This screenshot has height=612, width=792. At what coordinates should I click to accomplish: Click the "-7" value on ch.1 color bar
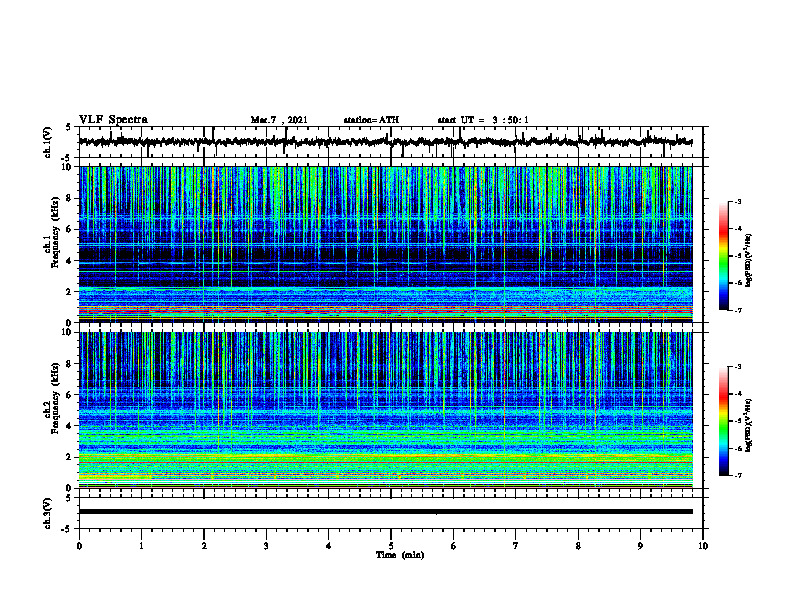click(738, 311)
